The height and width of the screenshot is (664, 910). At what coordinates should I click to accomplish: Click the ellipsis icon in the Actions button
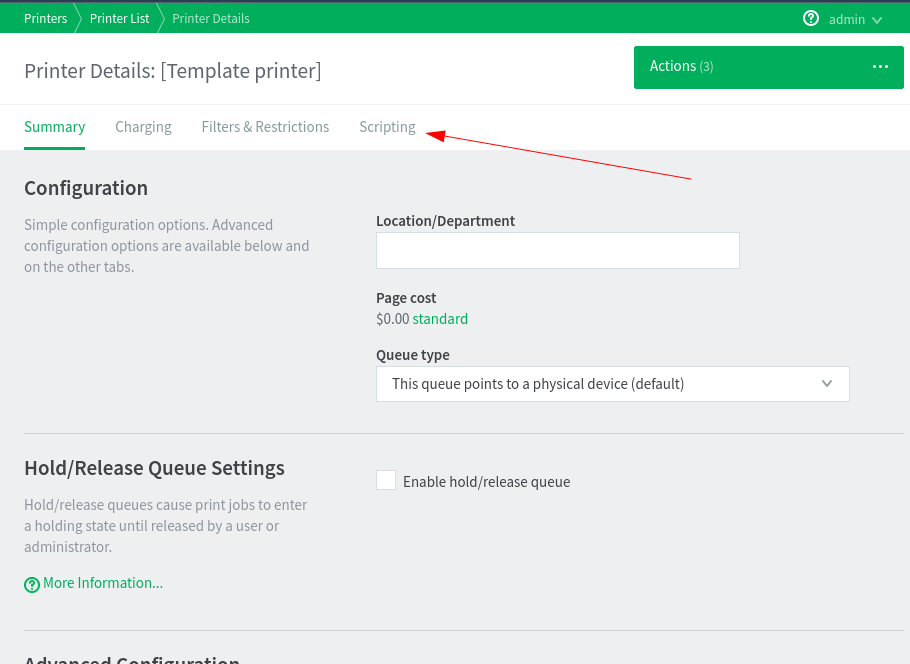880,67
